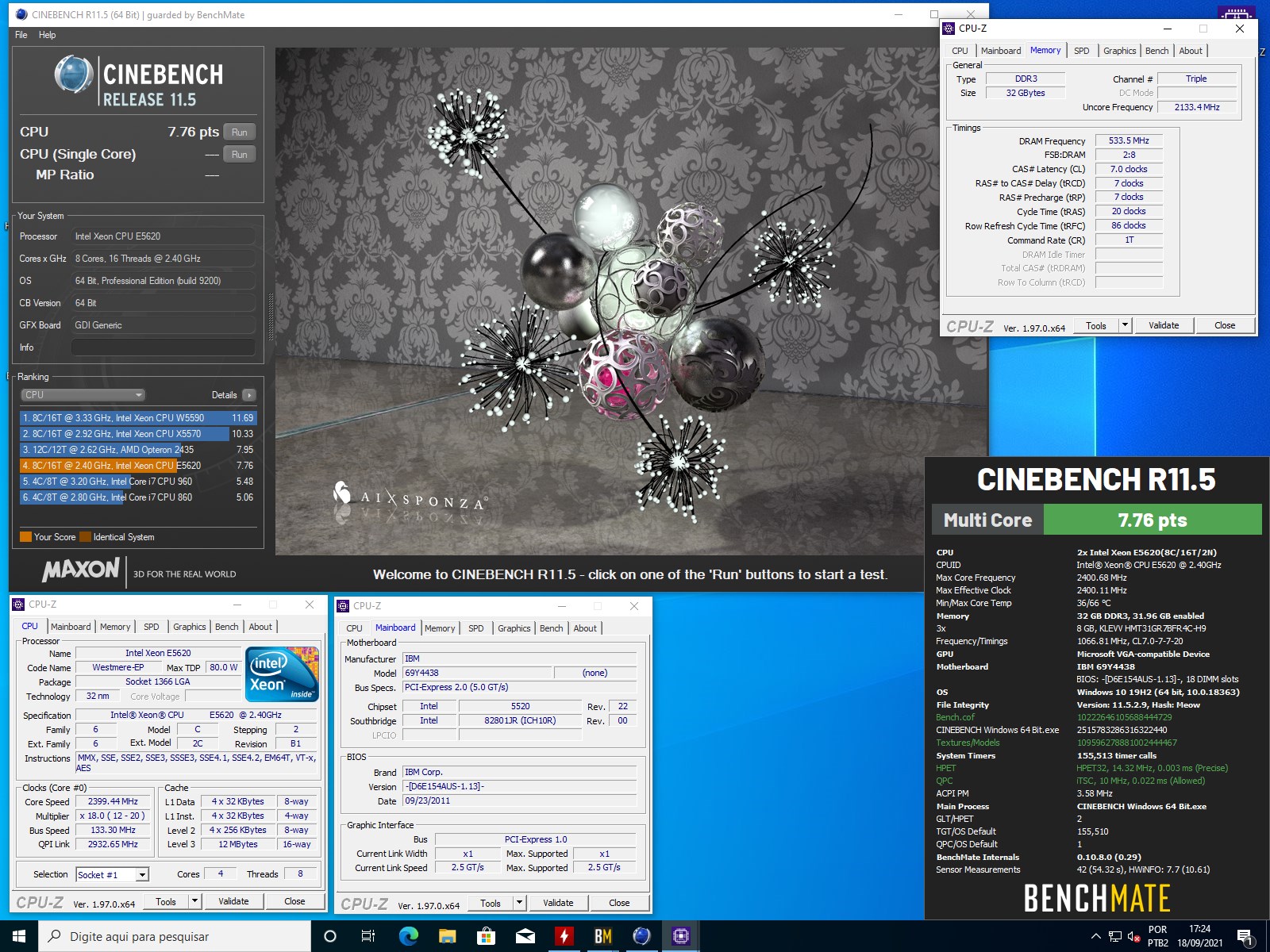Open network status tray icon
Screen dimensions: 1270x952
[1115, 936]
